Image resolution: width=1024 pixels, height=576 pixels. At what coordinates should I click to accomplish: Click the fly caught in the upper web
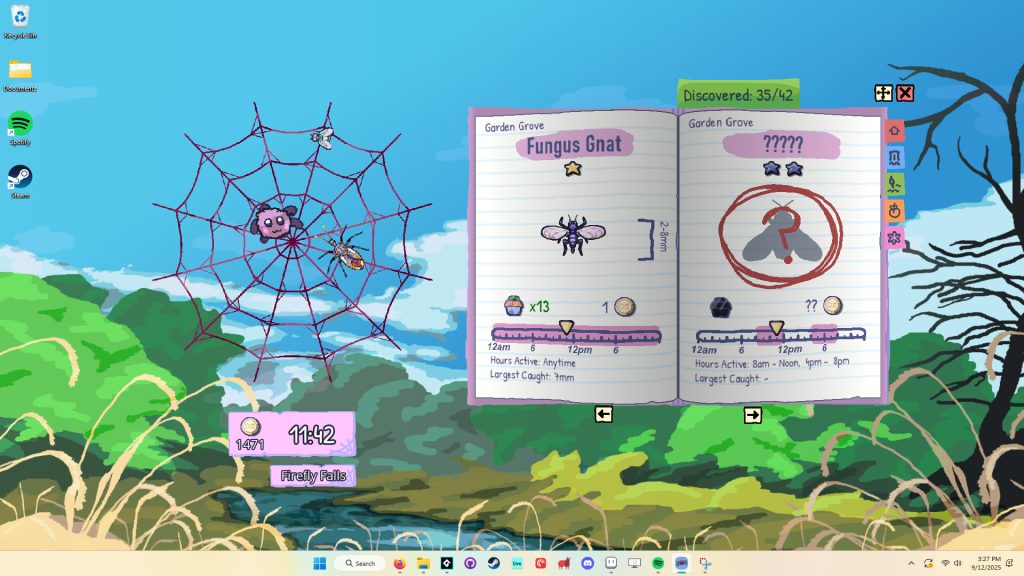coord(324,136)
